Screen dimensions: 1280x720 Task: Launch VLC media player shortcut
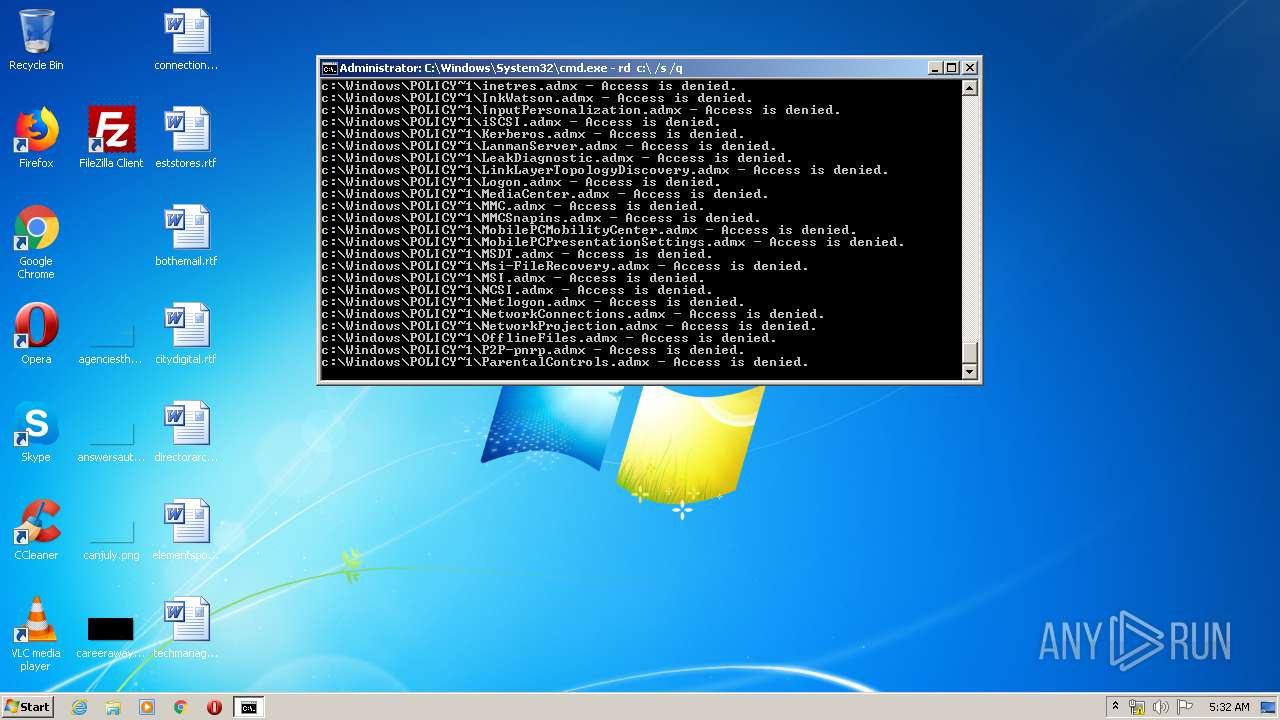click(x=36, y=634)
